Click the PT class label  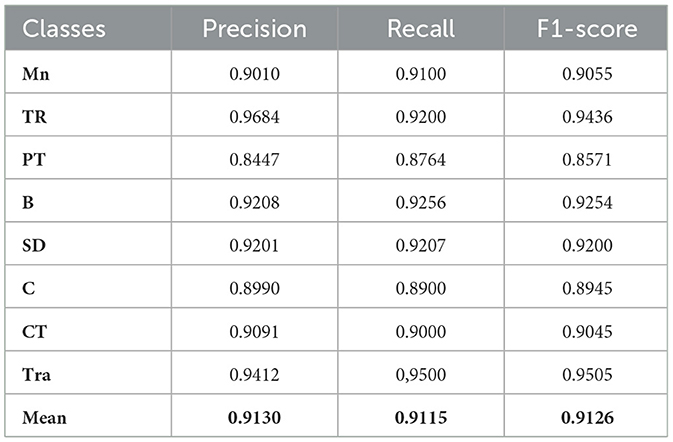coord(33,160)
